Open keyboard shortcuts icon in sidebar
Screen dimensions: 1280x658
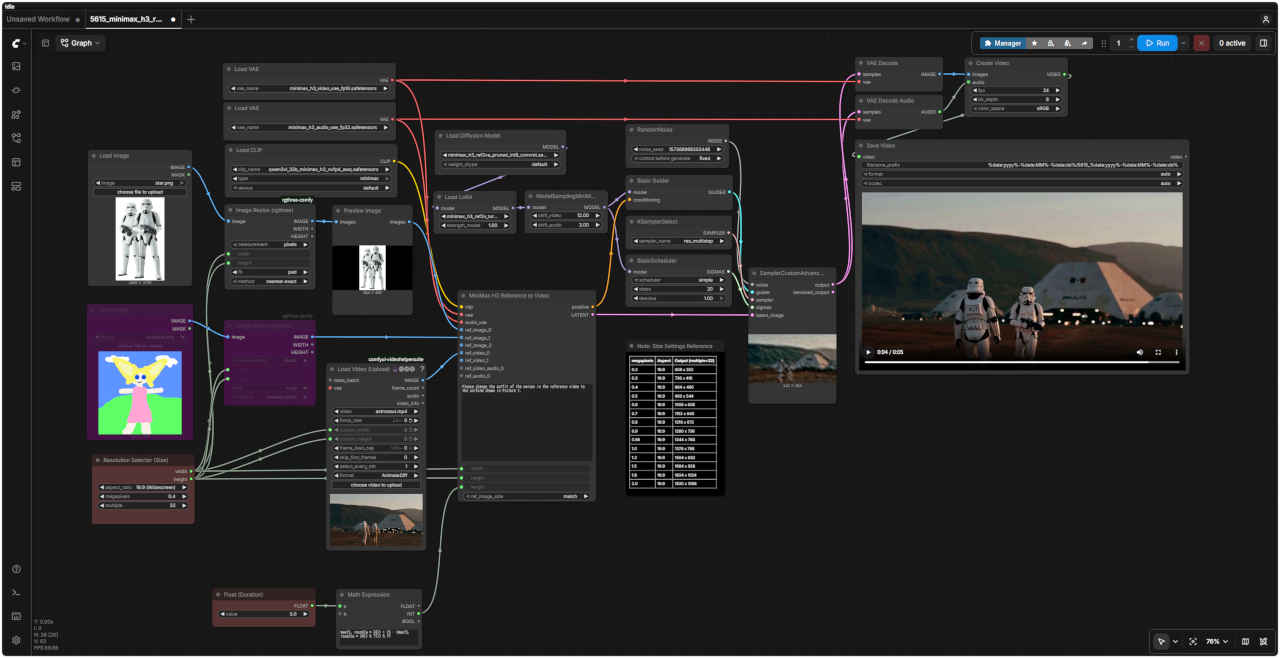[x=16, y=616]
